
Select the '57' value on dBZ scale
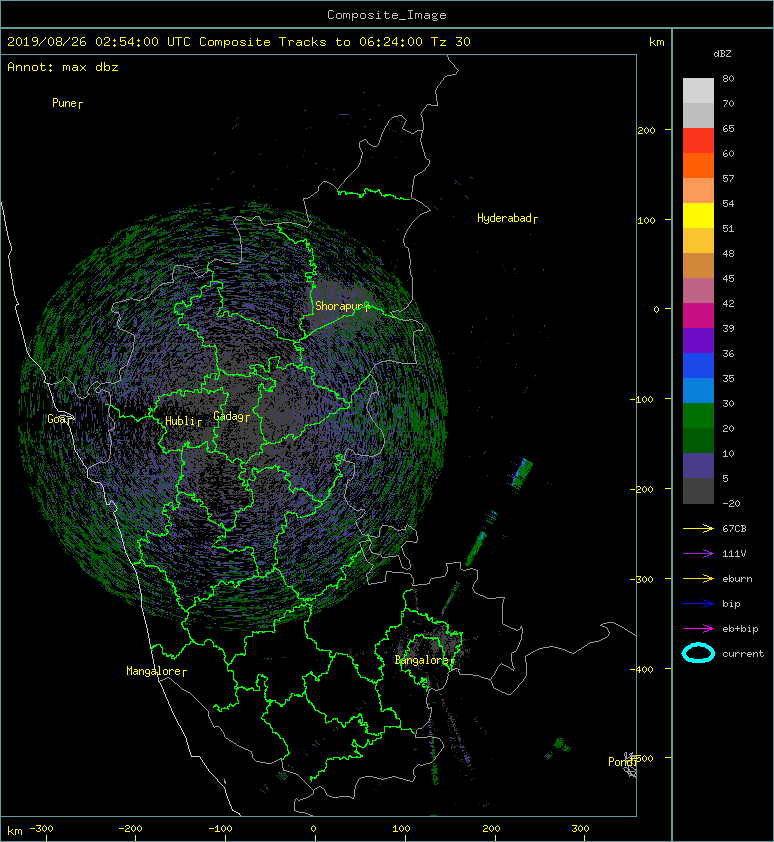pos(728,178)
